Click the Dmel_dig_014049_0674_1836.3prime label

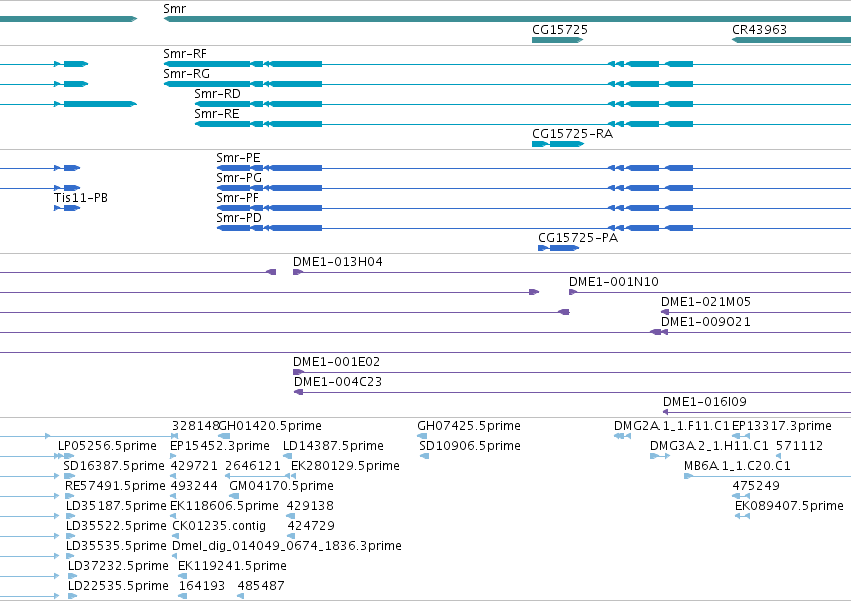[287, 547]
